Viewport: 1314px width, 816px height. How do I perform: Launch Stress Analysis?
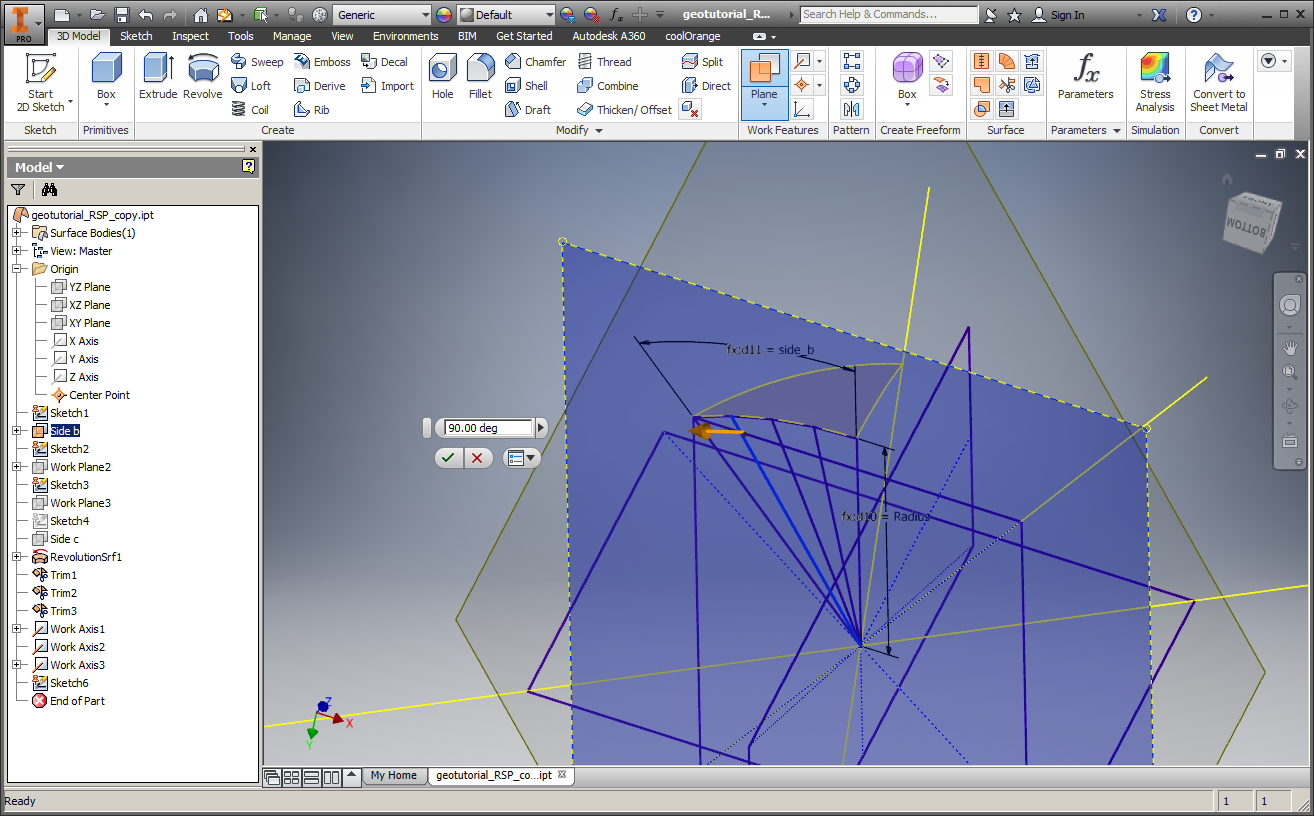coord(1155,83)
